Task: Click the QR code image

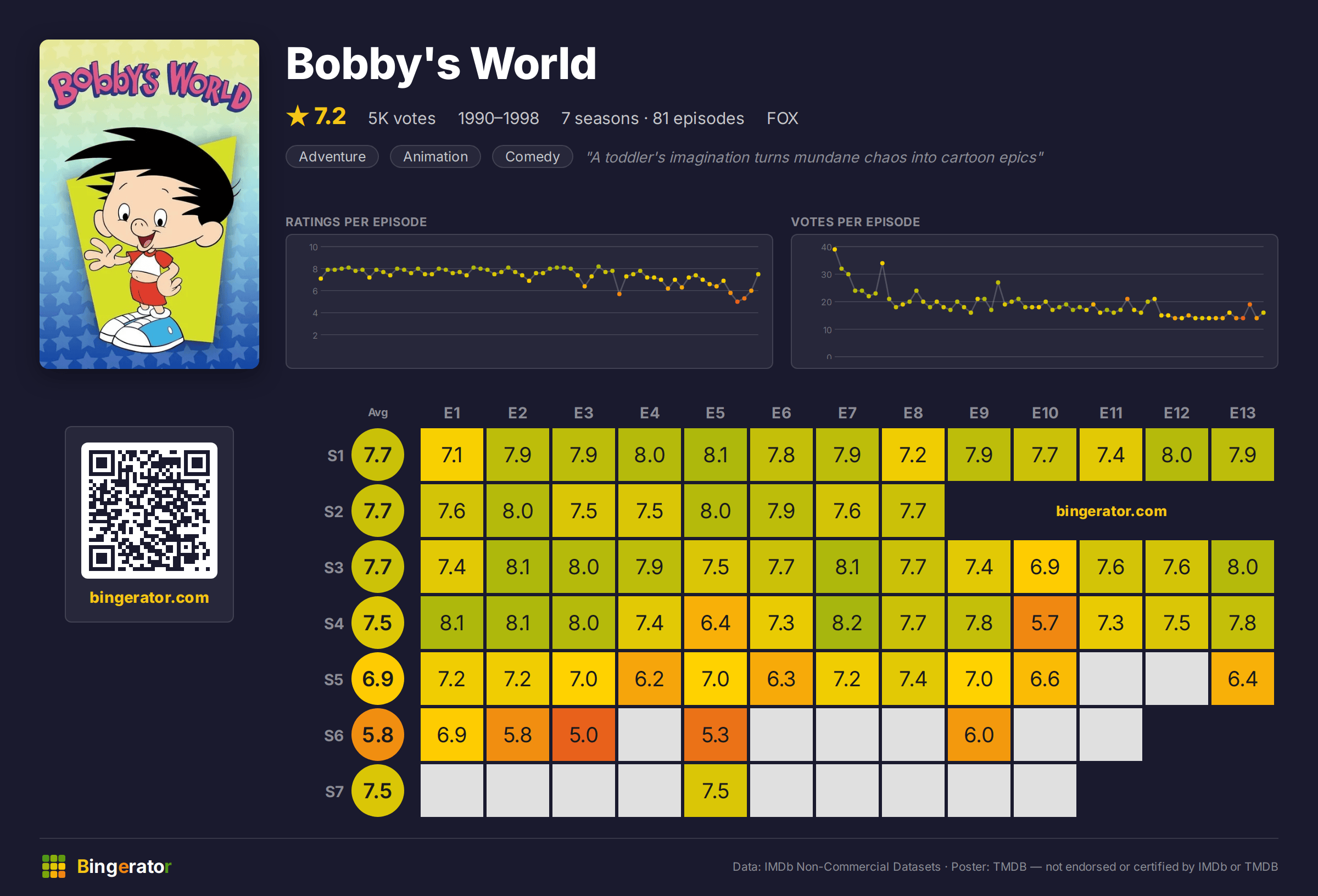Action: pos(149,511)
